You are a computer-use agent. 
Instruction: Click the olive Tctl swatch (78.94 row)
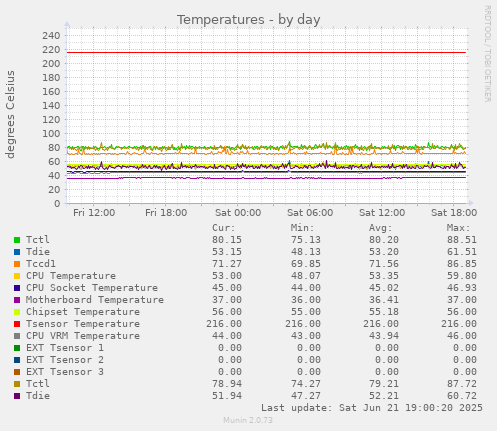[17, 384]
